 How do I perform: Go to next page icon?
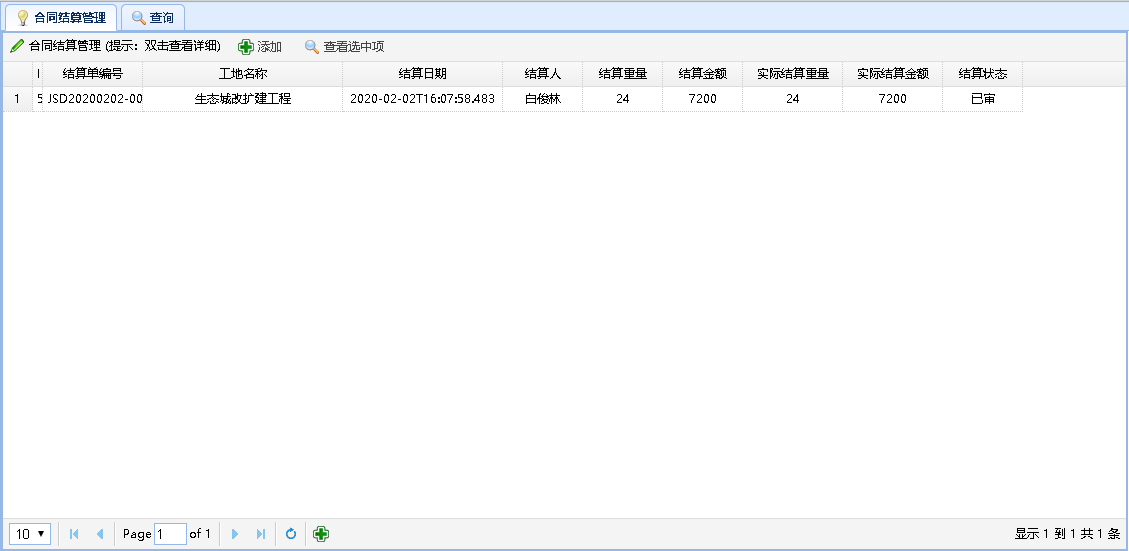pos(235,534)
